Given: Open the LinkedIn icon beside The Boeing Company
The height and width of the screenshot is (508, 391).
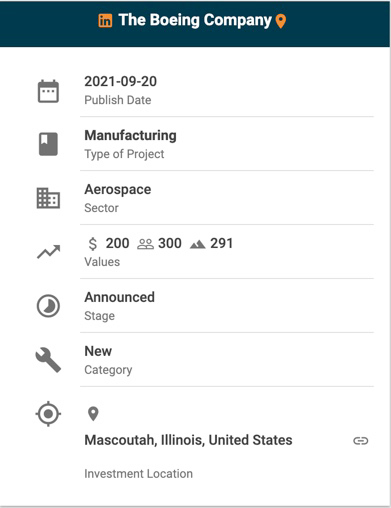Looking at the screenshot, I should tap(105, 21).
